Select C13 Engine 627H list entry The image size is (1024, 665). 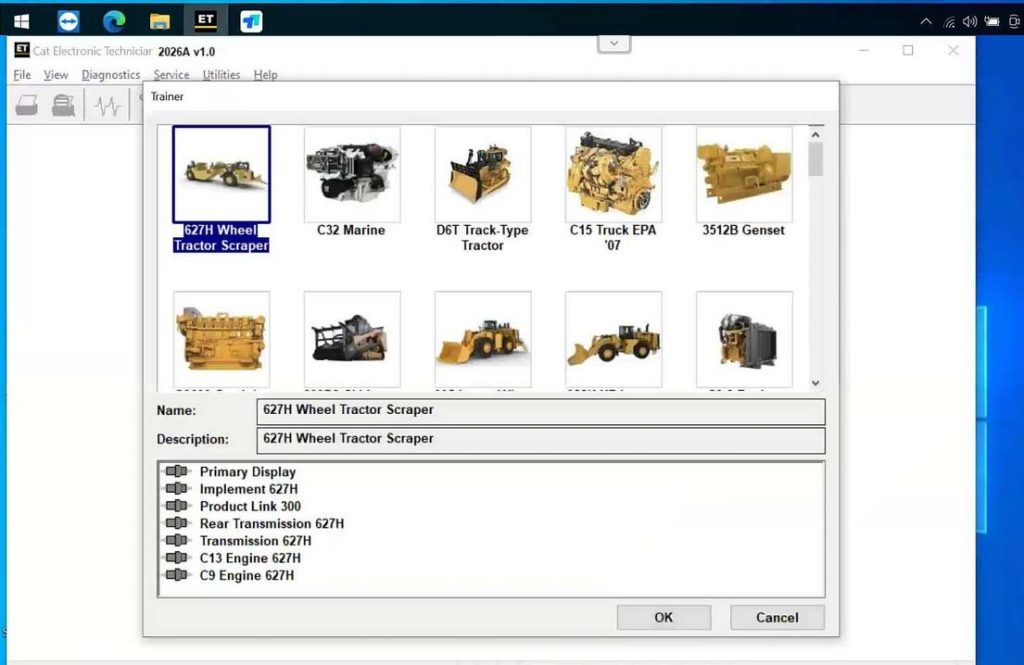pyautogui.click(x=250, y=559)
